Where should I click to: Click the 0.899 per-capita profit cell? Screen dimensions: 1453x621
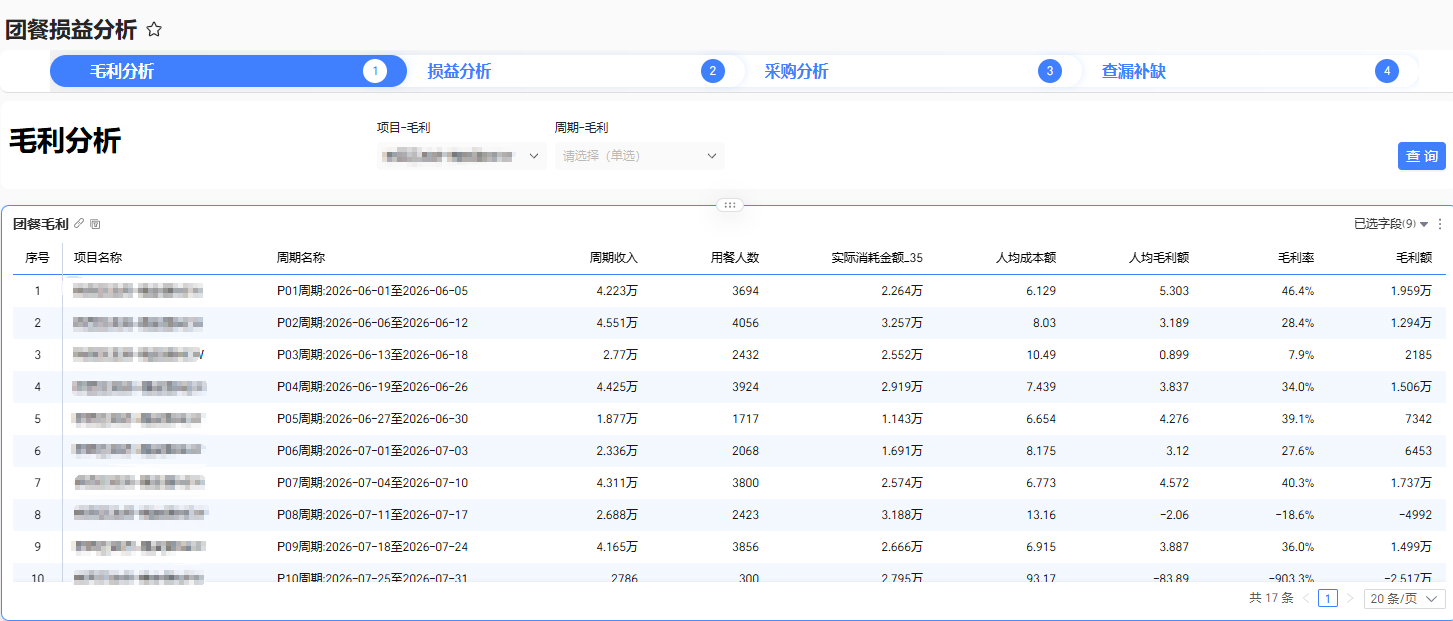coord(1174,355)
